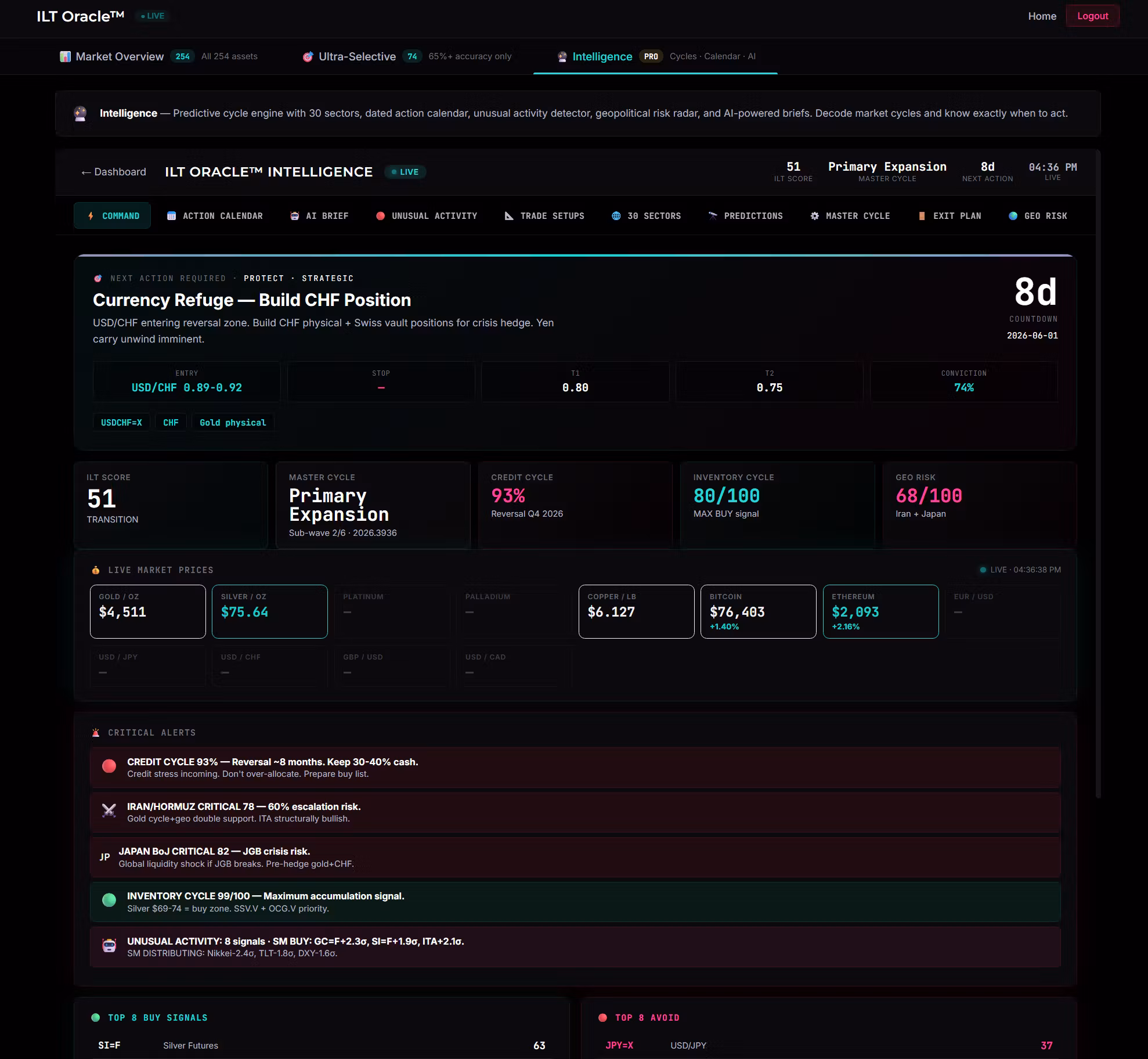Click the ruler icon for Trade Setups

pyautogui.click(x=509, y=216)
